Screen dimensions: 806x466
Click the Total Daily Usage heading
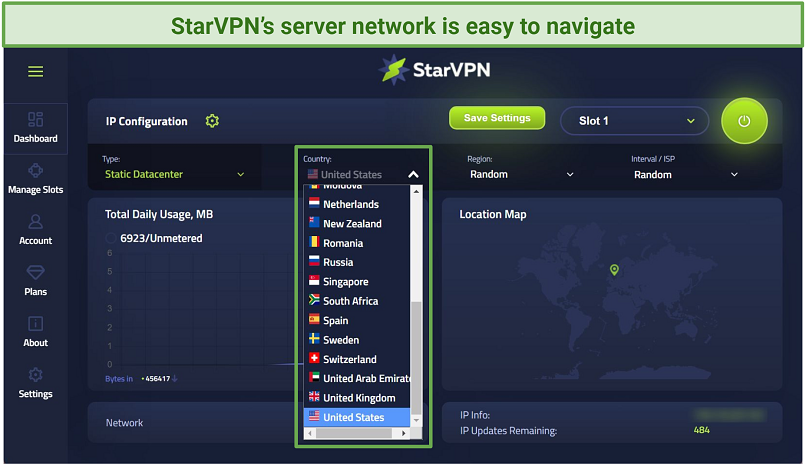pos(159,214)
